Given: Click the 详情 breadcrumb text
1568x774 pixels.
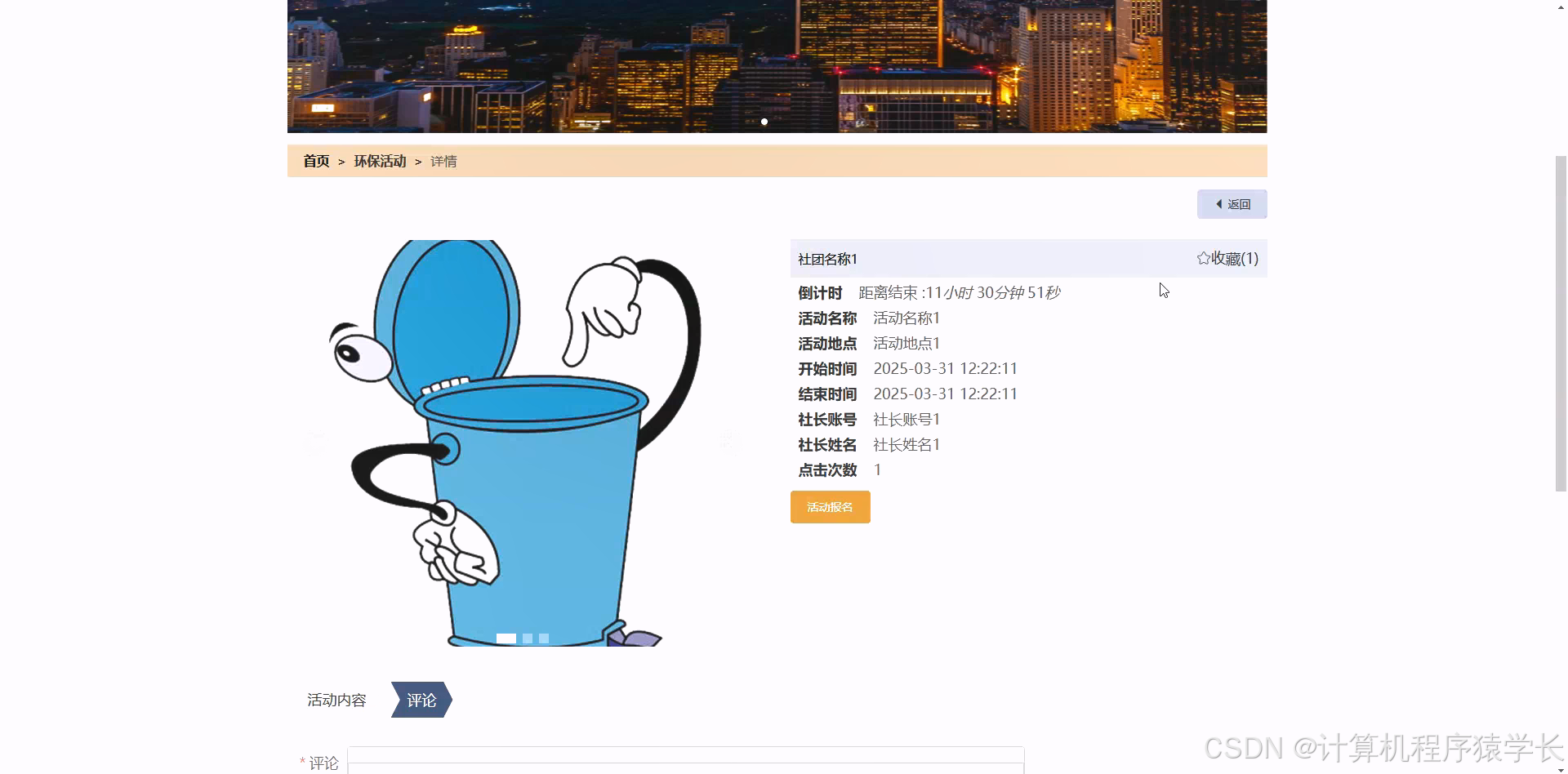Looking at the screenshot, I should click(443, 162).
